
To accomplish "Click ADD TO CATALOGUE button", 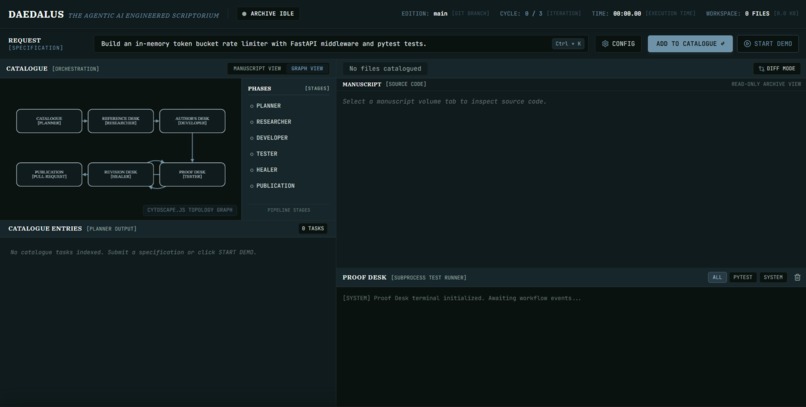I will tap(690, 44).
